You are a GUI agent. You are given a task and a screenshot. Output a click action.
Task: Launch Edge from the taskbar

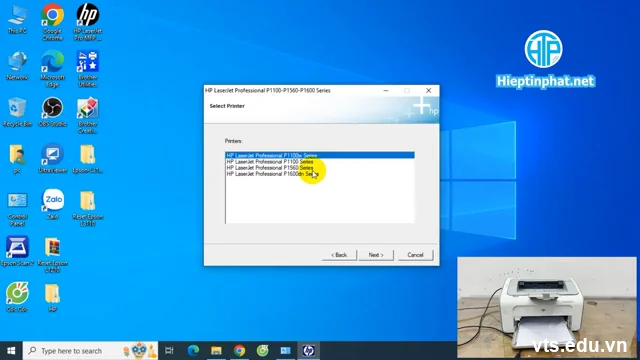pyautogui.click(x=193, y=351)
